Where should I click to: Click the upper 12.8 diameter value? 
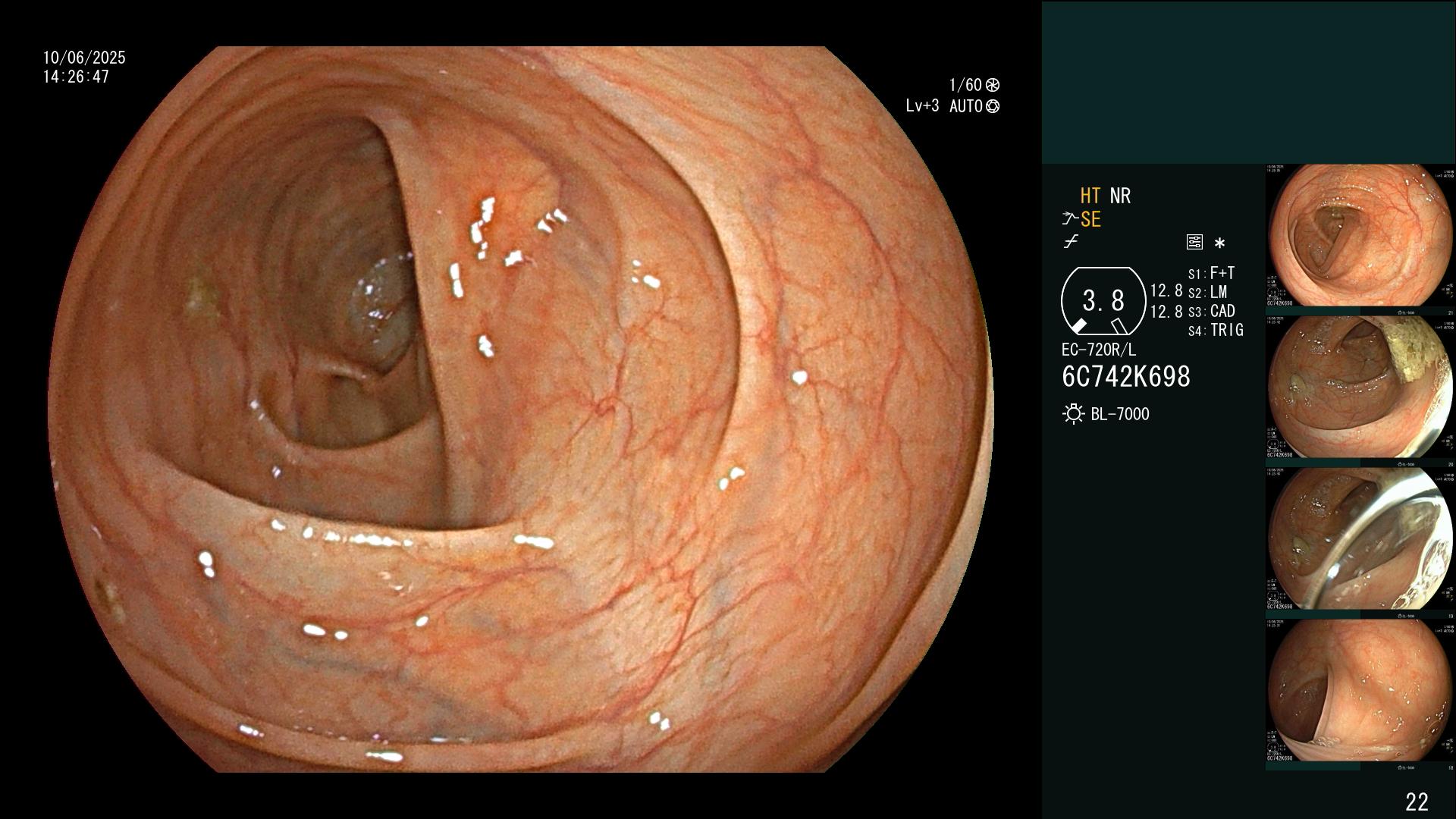click(1166, 290)
